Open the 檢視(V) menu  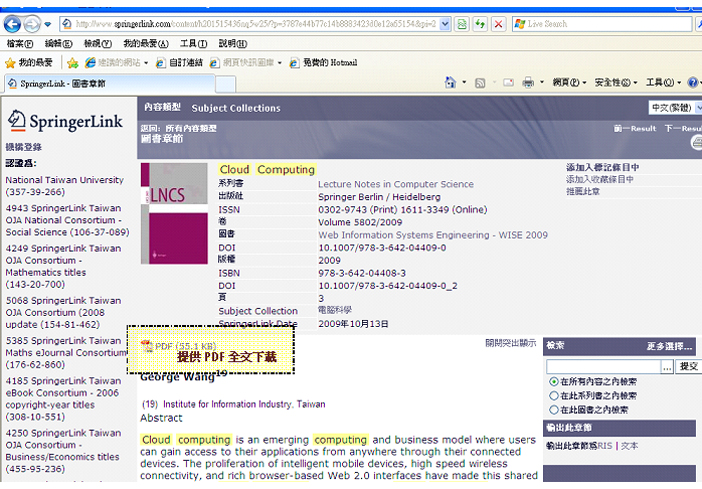pos(98,43)
